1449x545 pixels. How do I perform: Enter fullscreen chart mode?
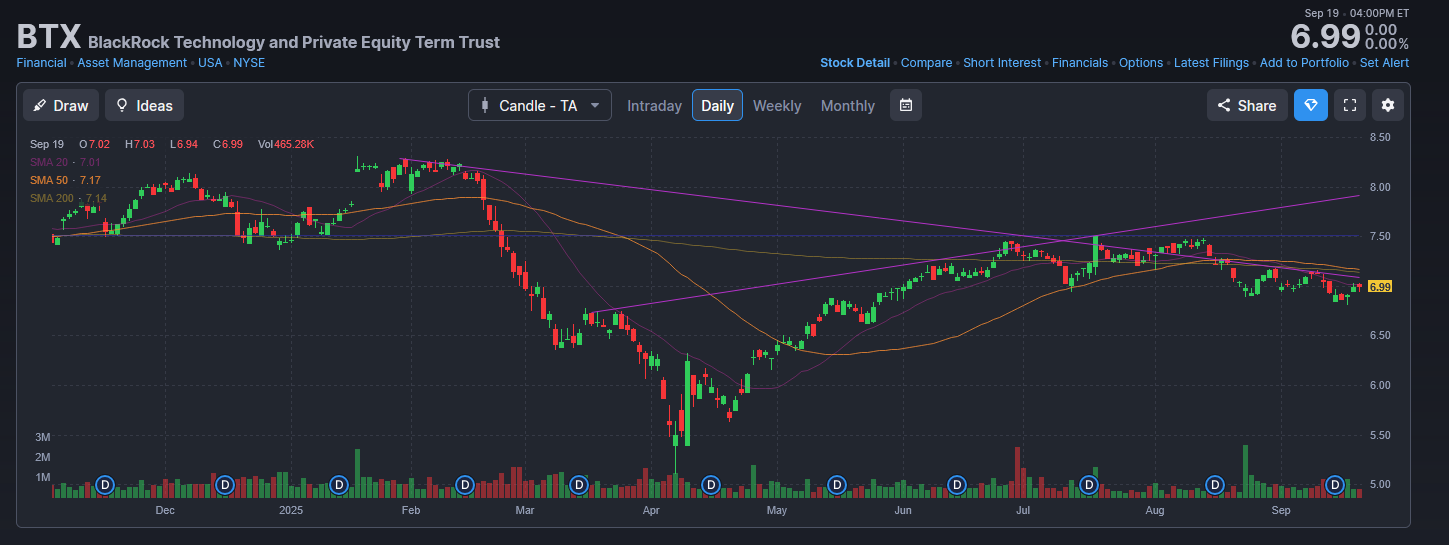click(x=1349, y=105)
